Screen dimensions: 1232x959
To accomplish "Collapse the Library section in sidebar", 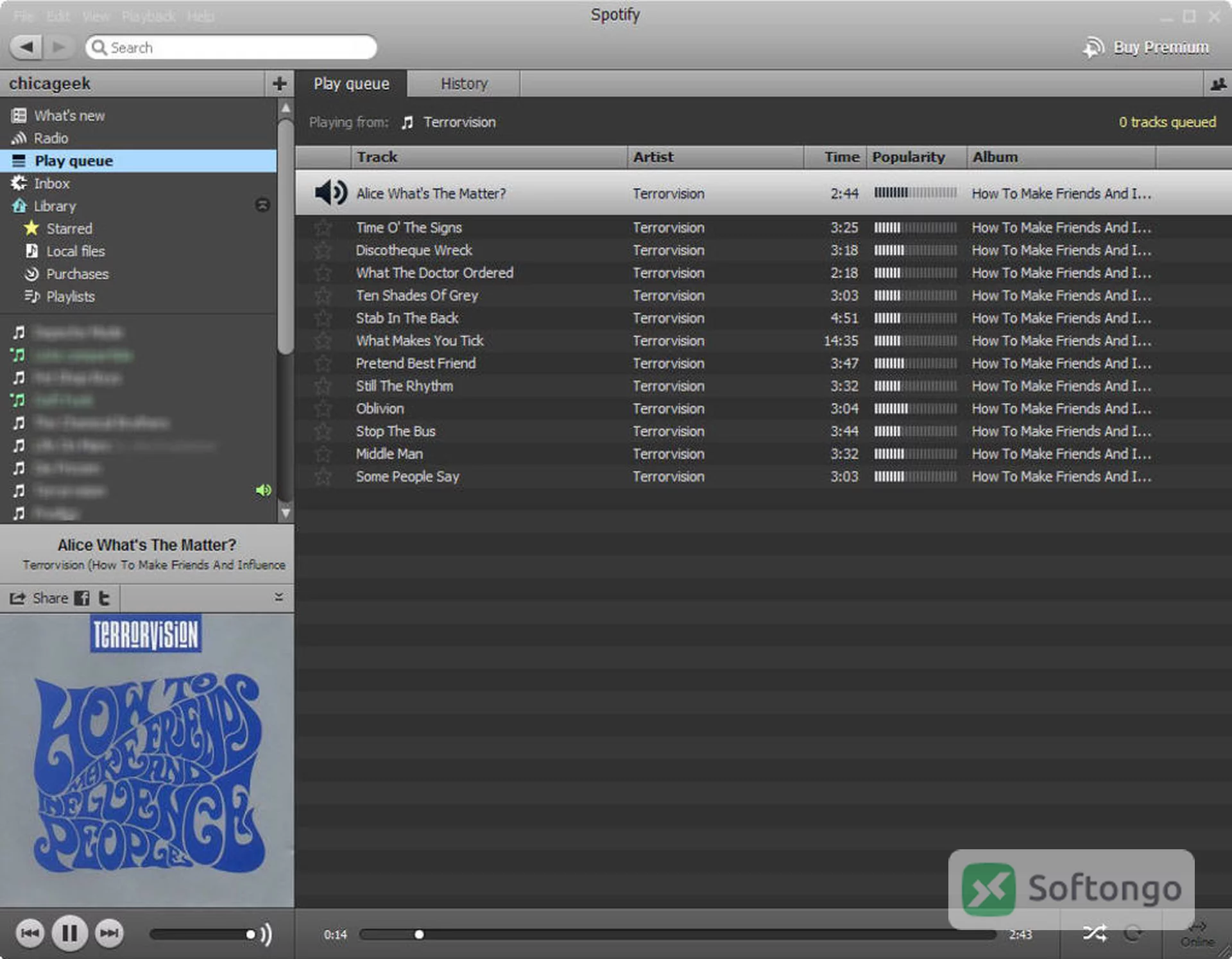I will pyautogui.click(x=262, y=205).
